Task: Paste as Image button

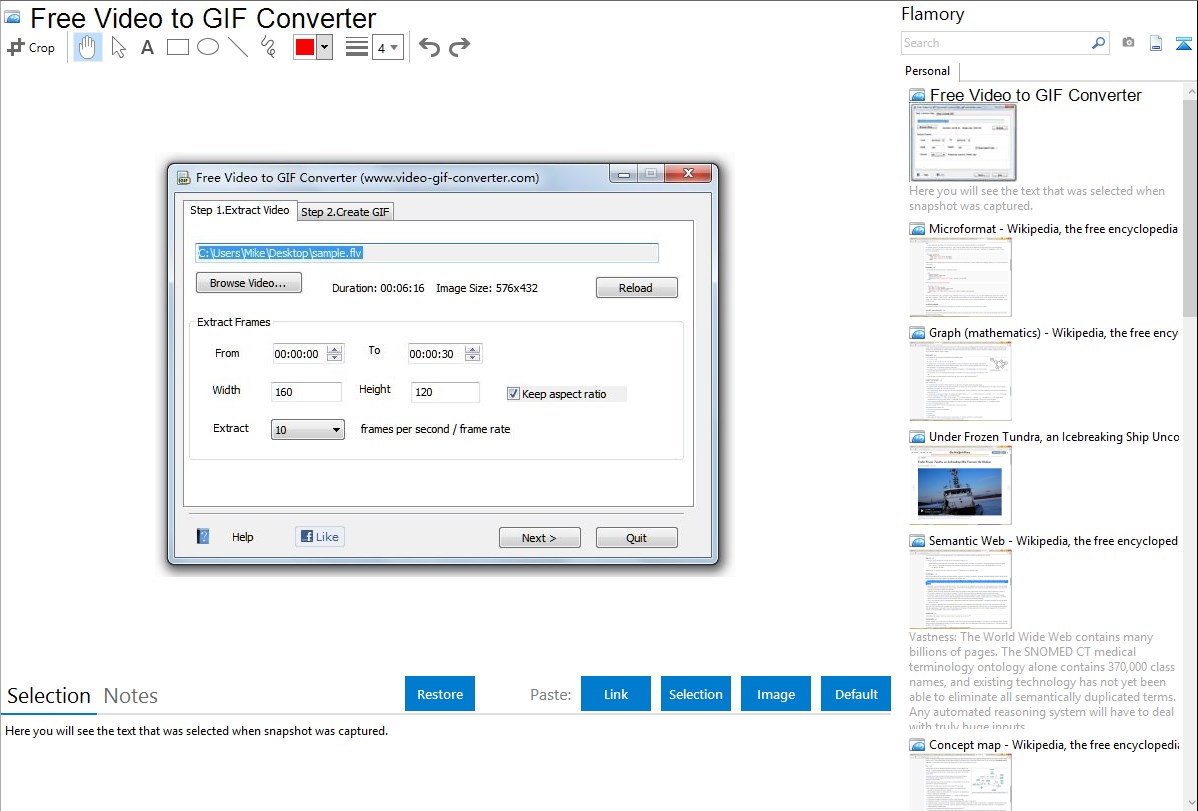Action: pos(775,694)
